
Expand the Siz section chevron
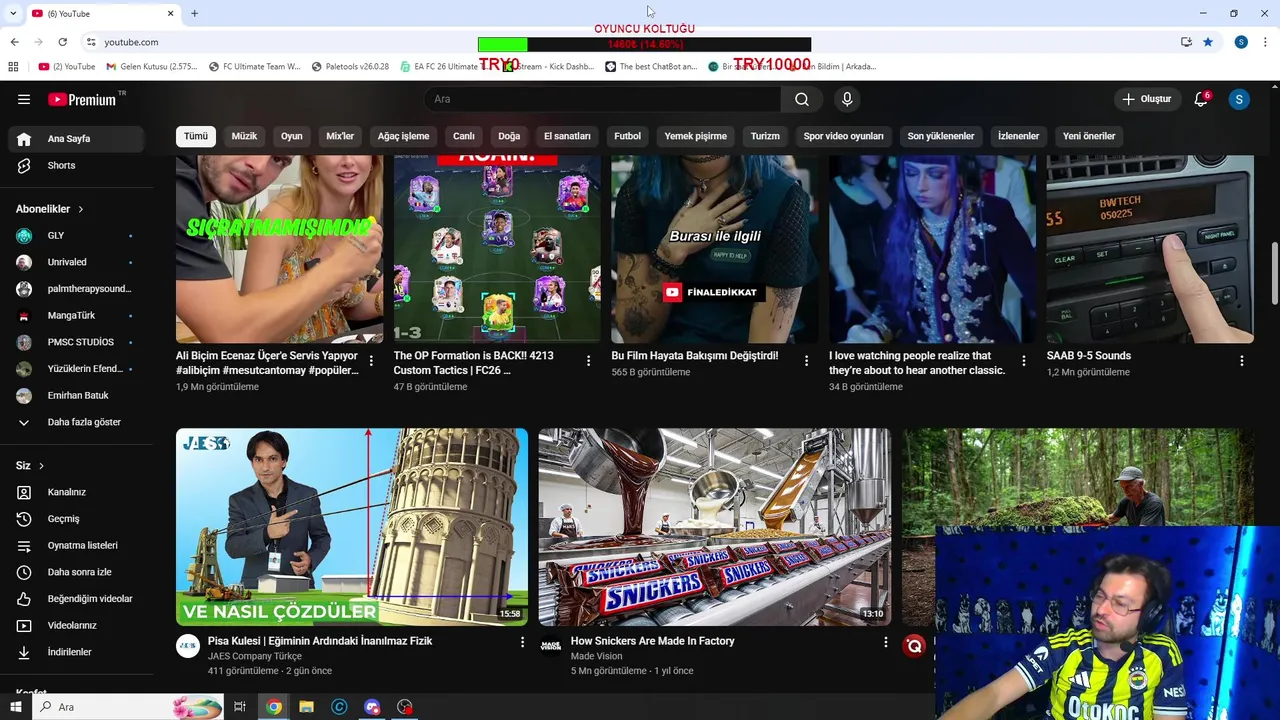pyautogui.click(x=41, y=466)
